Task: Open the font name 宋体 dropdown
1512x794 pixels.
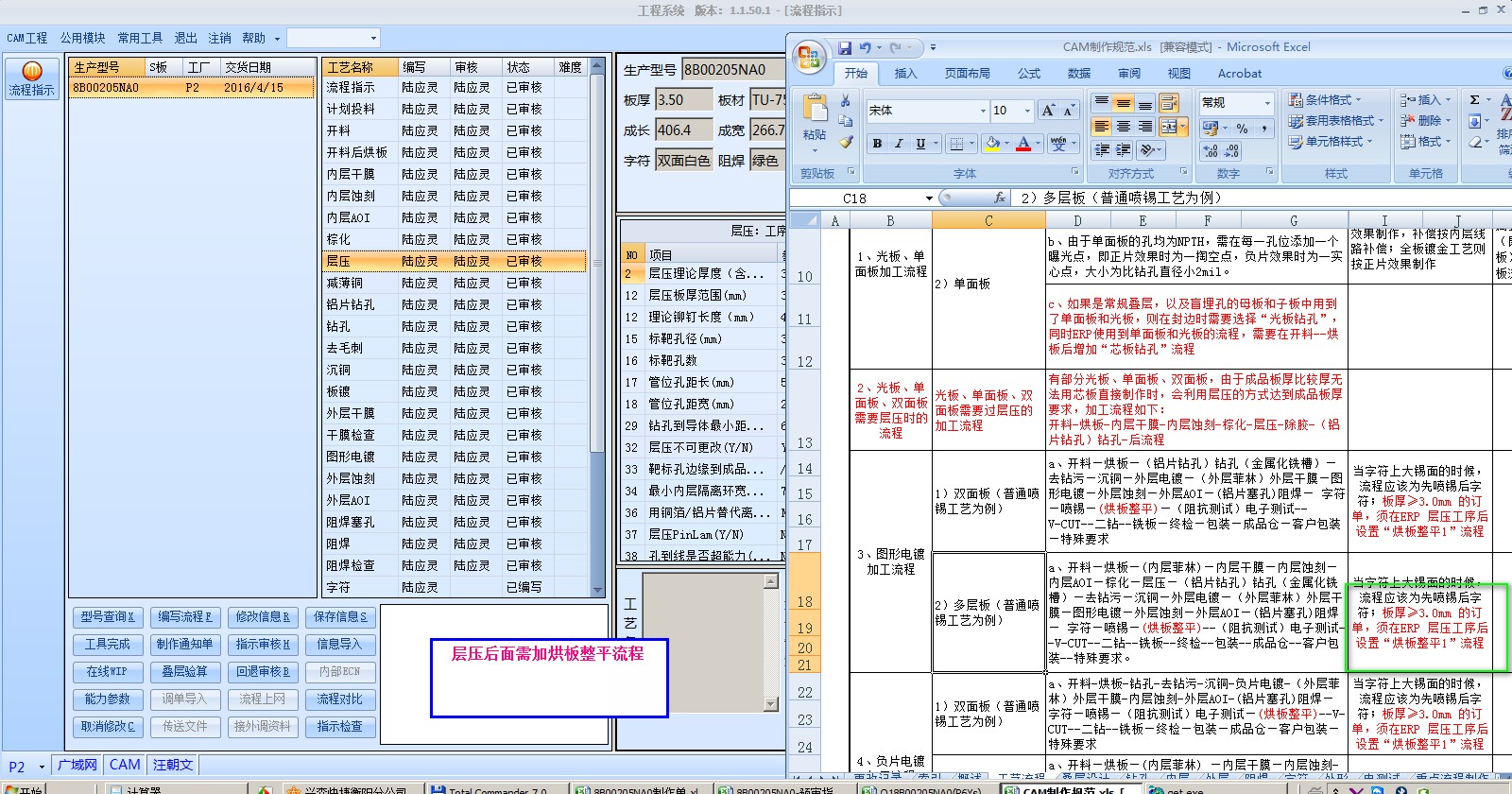Action: point(983,111)
